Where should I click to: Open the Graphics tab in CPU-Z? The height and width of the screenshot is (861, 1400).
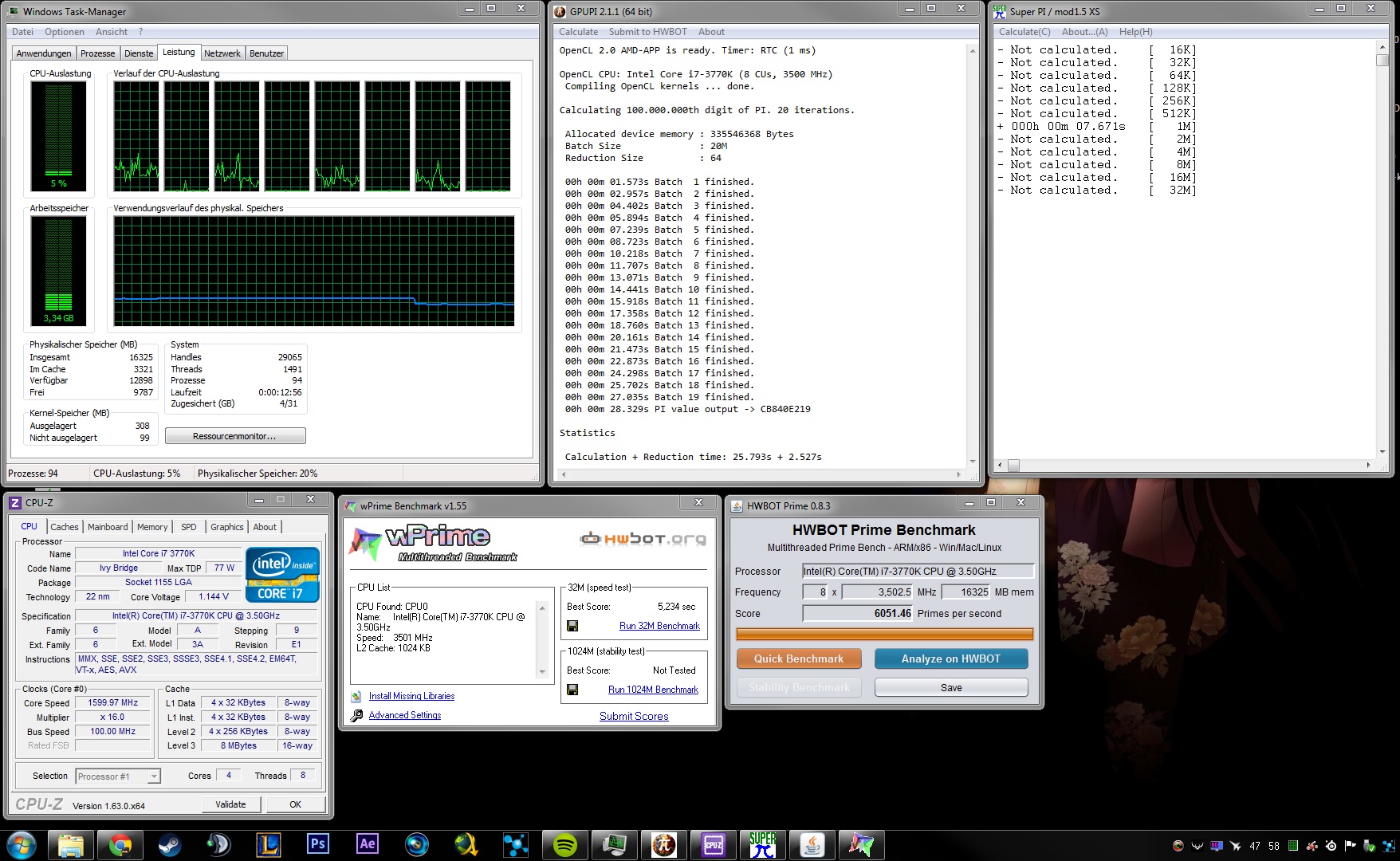click(x=227, y=527)
